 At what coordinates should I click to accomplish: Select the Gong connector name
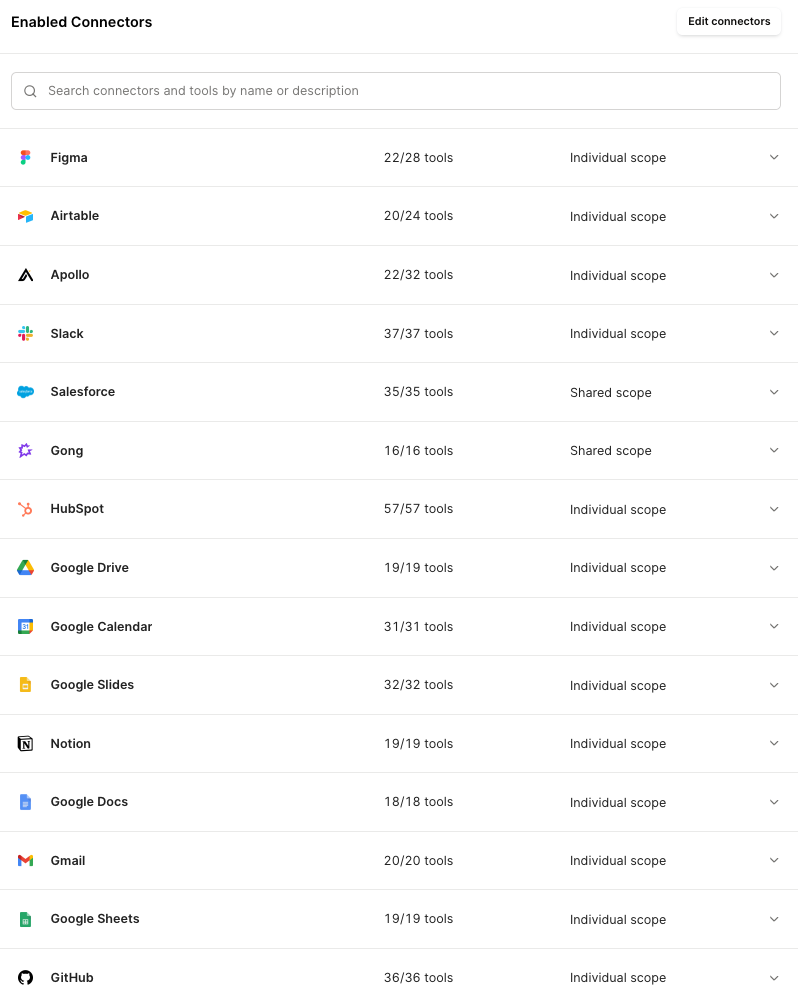[x=67, y=451]
